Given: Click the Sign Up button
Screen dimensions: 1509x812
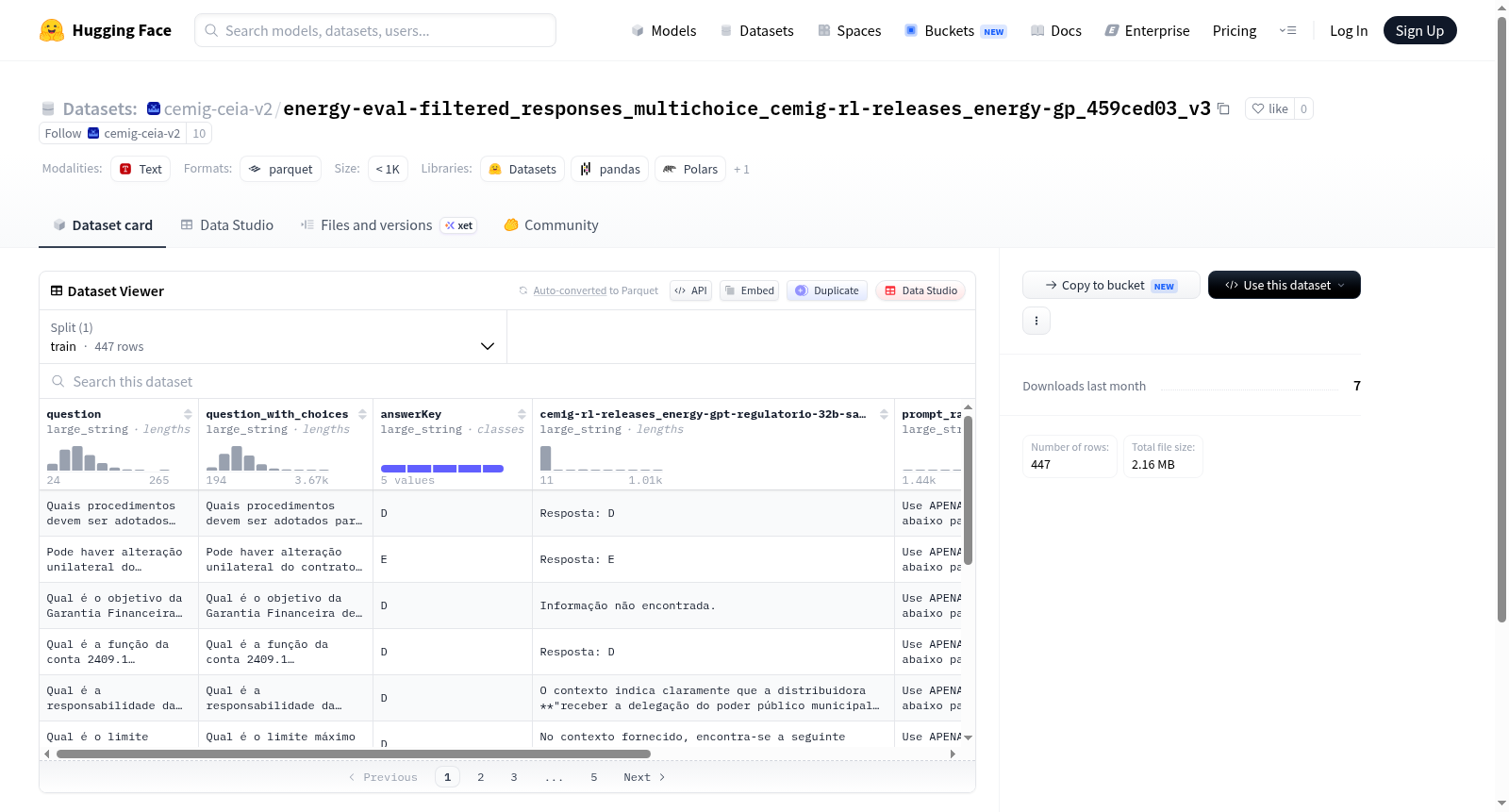Looking at the screenshot, I should click(1419, 30).
